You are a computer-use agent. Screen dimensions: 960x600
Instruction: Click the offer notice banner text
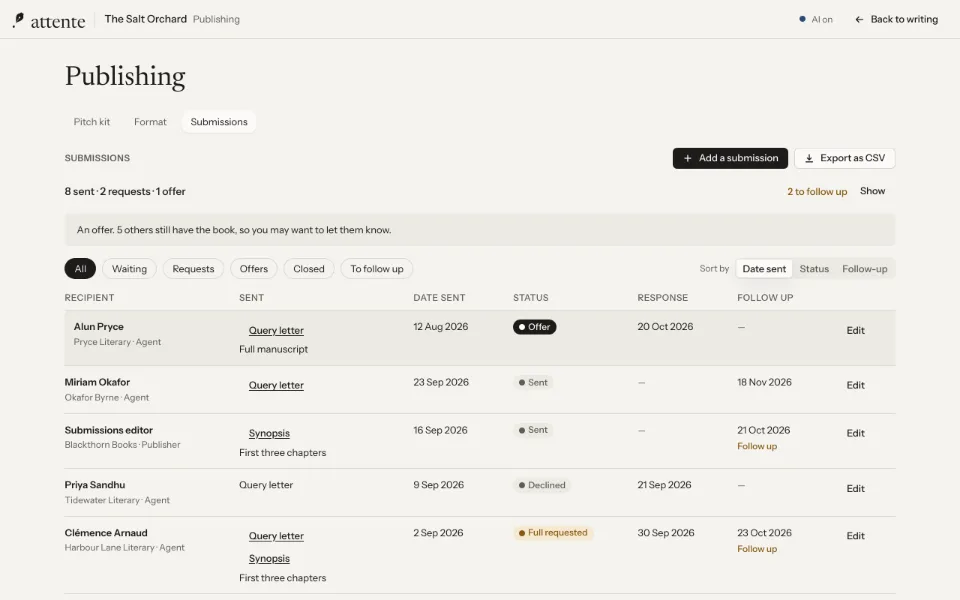tap(234, 230)
